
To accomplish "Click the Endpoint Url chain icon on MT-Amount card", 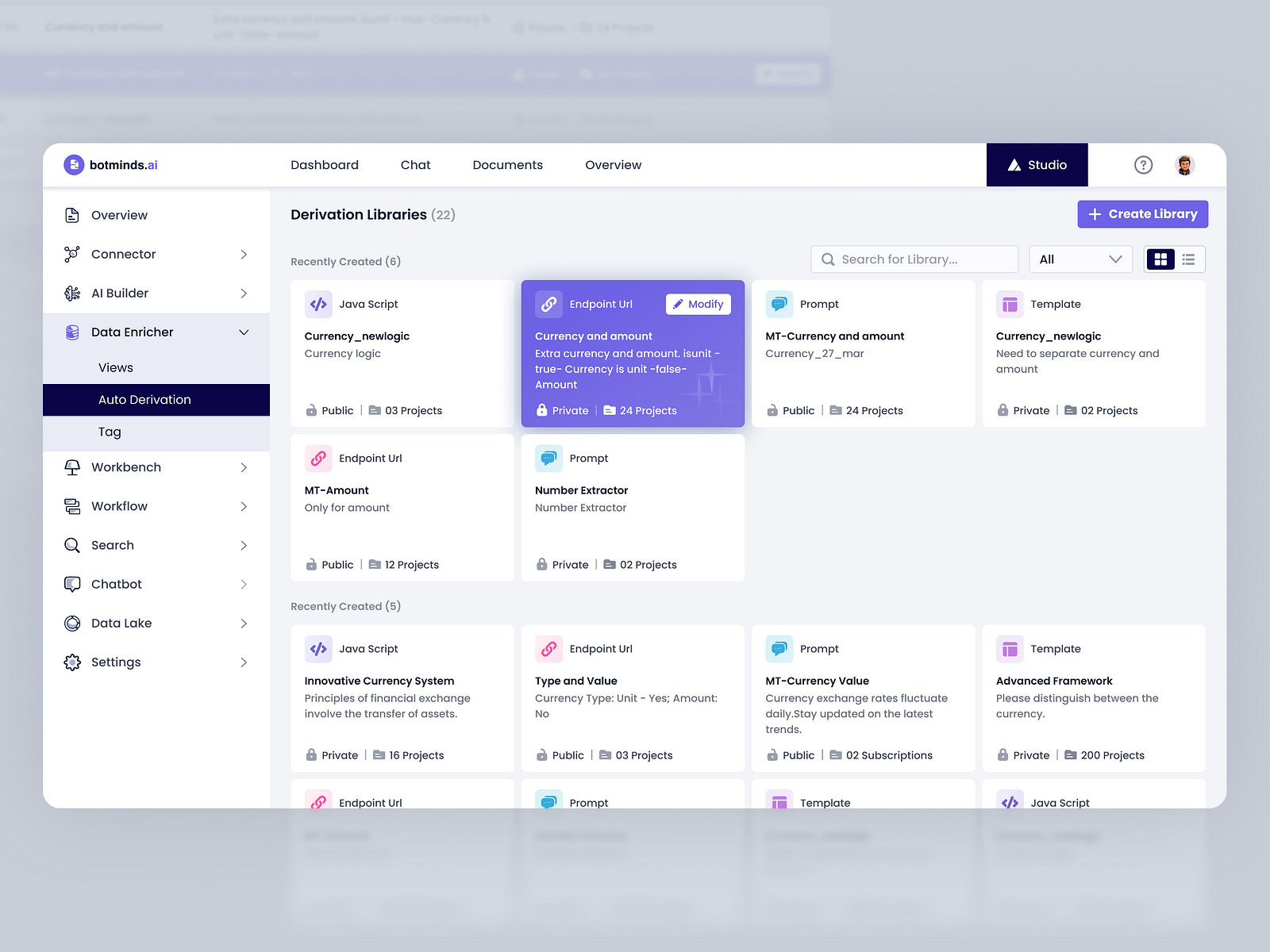I will coord(318,458).
